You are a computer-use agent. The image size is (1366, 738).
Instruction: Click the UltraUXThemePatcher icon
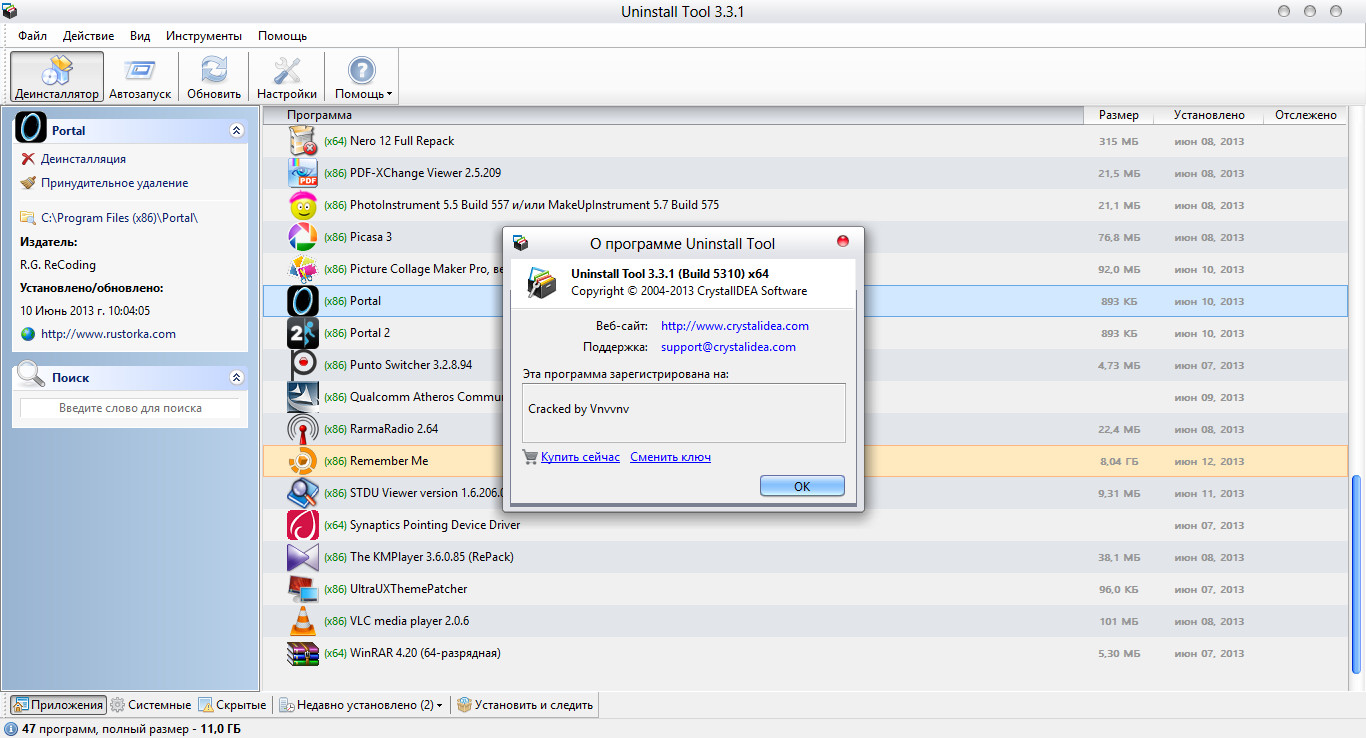pyautogui.click(x=303, y=589)
